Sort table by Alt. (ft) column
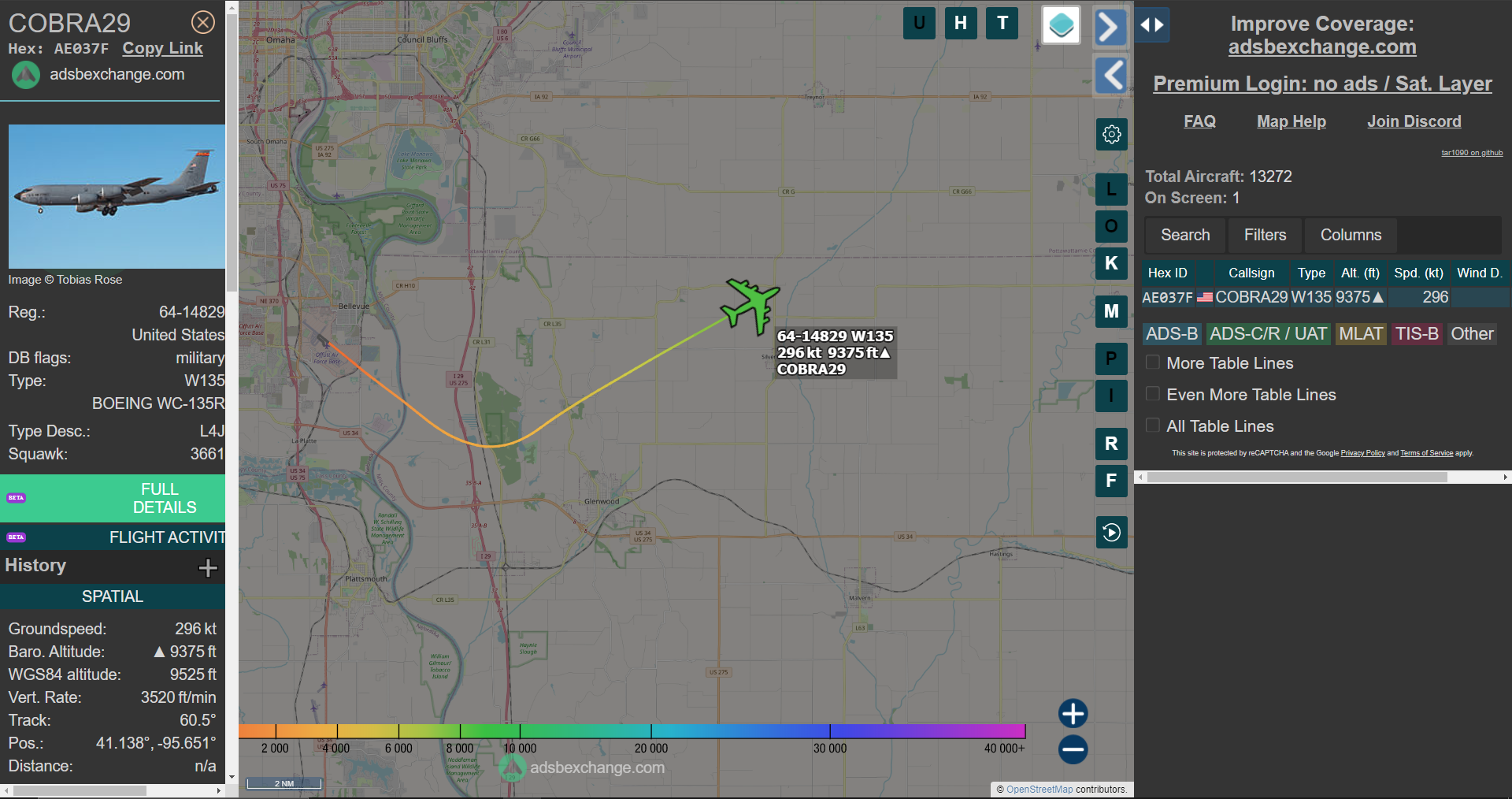Screen dimensions: 1512x799 pyautogui.click(x=1360, y=273)
